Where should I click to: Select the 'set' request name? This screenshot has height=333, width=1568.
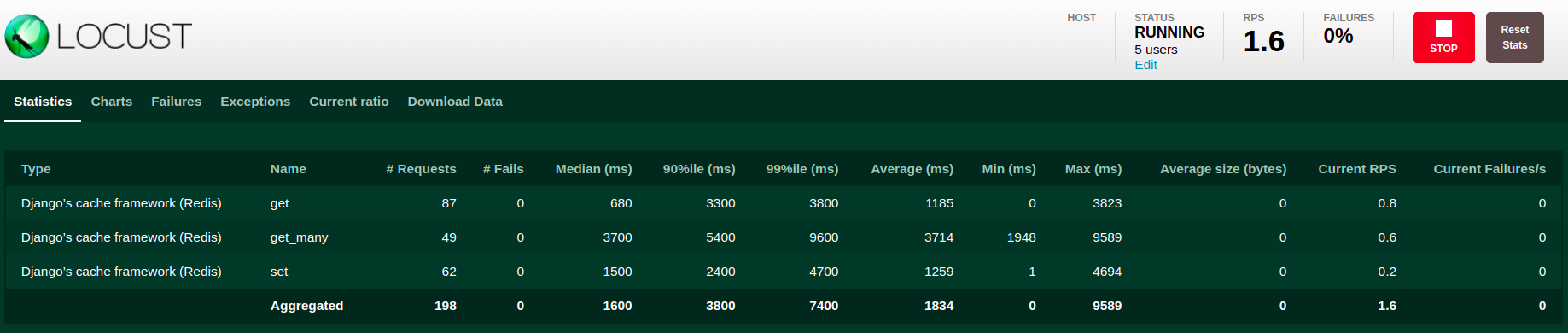pyautogui.click(x=279, y=272)
